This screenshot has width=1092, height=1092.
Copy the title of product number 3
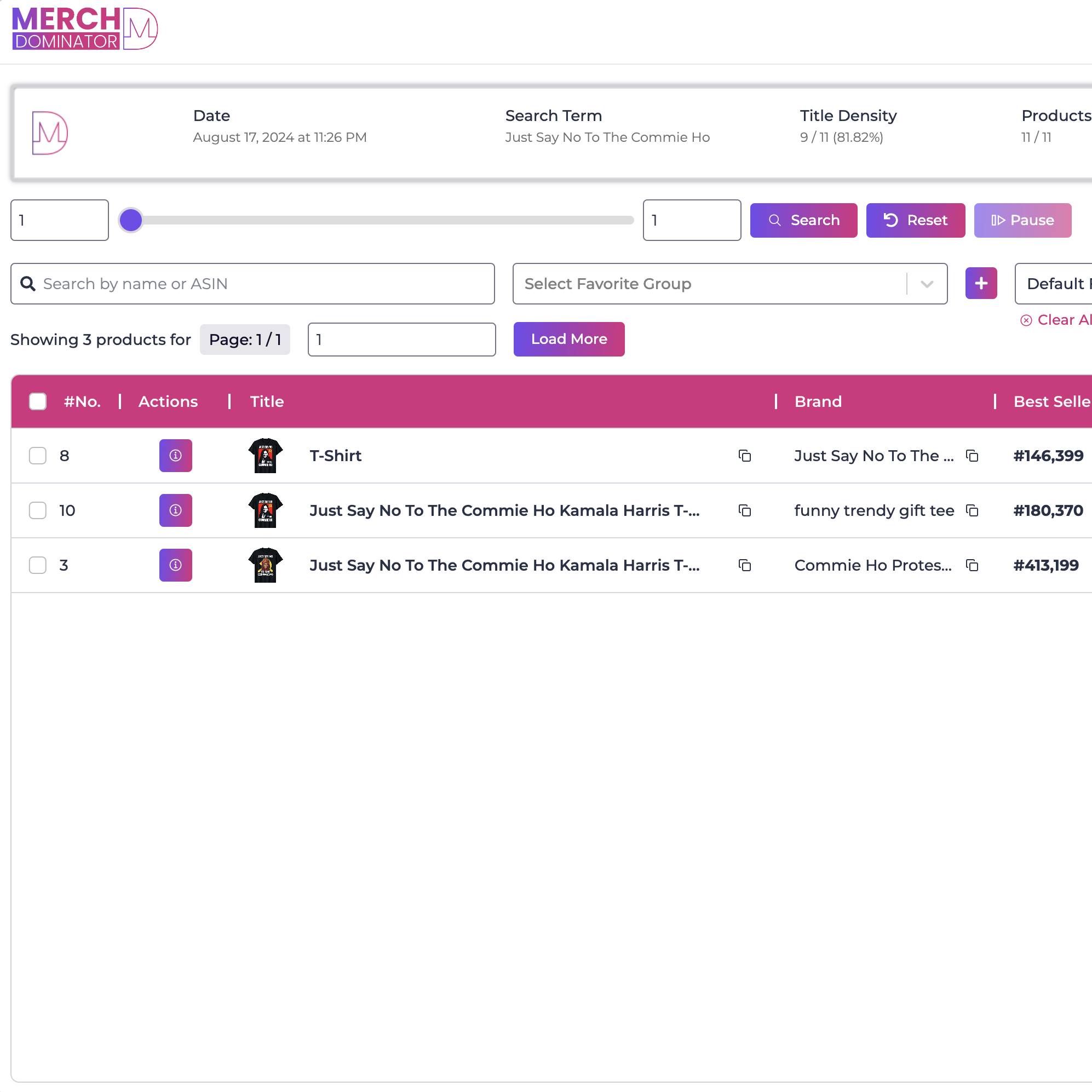coord(744,565)
